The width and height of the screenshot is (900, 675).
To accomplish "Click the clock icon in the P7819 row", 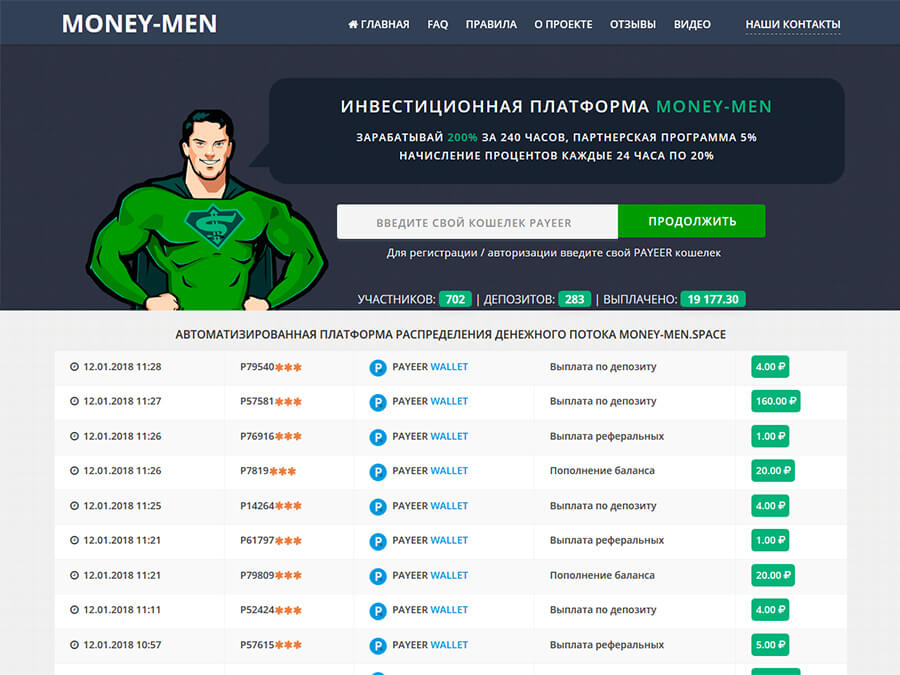I will coord(75,471).
